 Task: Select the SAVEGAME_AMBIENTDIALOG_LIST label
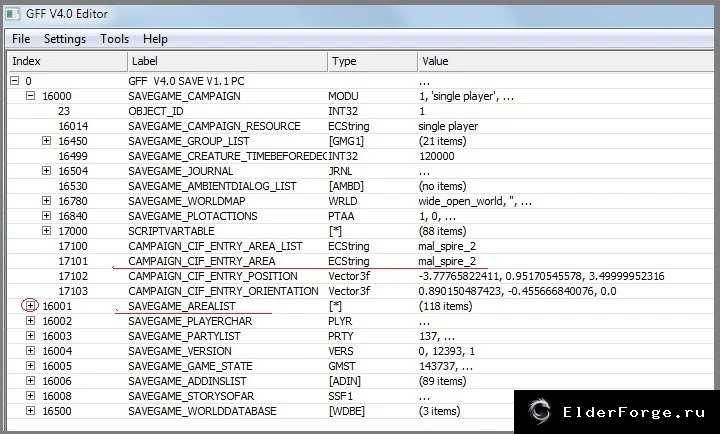click(x=212, y=186)
